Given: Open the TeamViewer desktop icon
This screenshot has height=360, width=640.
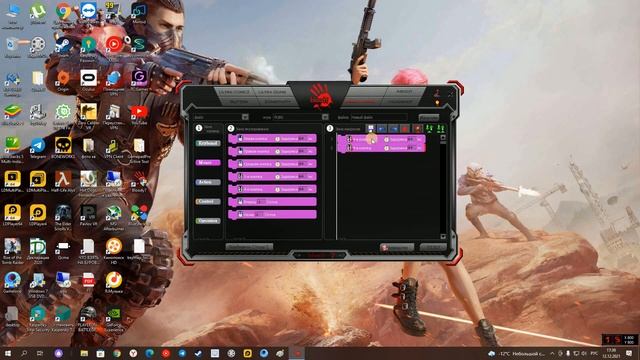Looking at the screenshot, I should click(88, 14).
